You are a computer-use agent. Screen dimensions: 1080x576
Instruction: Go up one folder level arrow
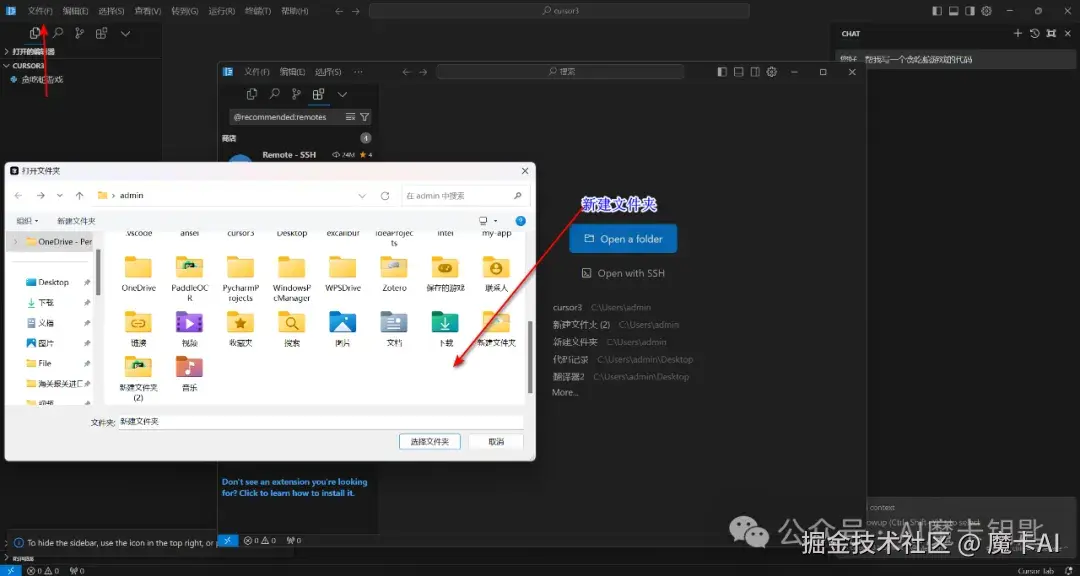pyautogui.click(x=79, y=196)
